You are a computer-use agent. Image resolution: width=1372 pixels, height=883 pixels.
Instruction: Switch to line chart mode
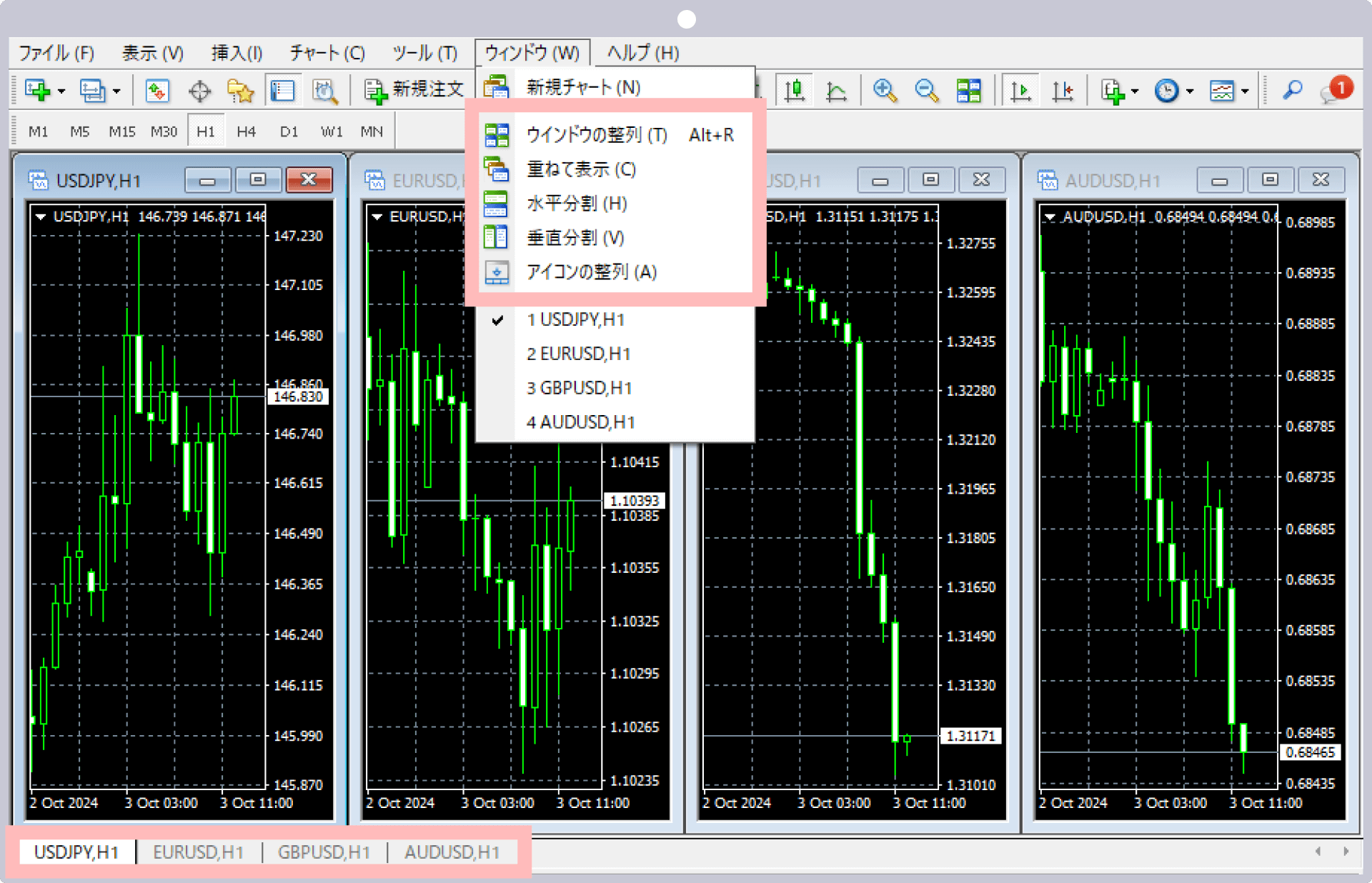(835, 91)
